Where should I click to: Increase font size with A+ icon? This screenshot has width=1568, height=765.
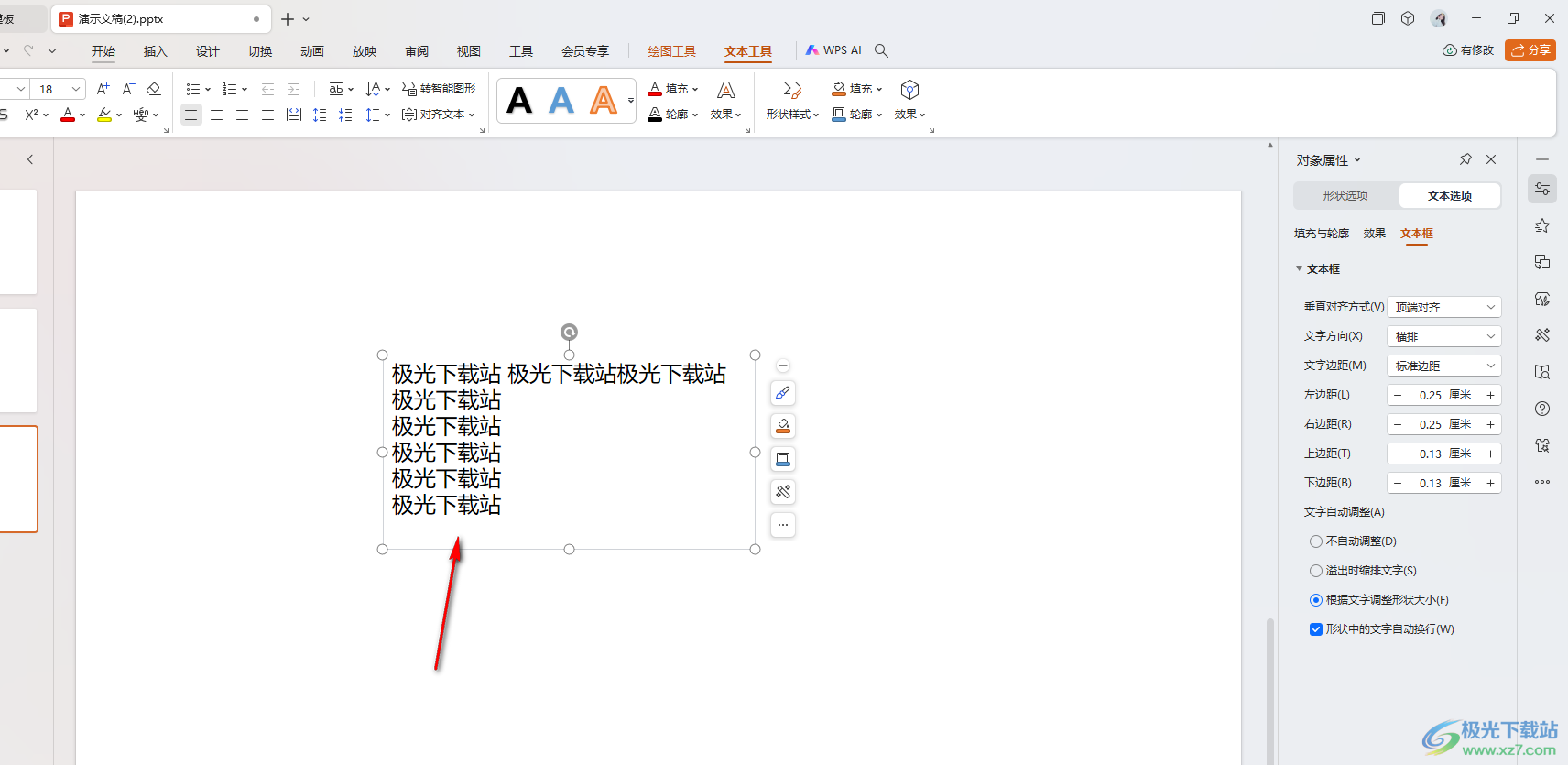[x=103, y=89]
